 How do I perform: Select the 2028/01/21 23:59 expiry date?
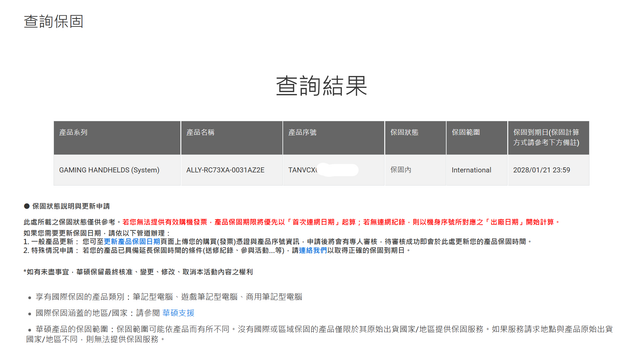(542, 170)
